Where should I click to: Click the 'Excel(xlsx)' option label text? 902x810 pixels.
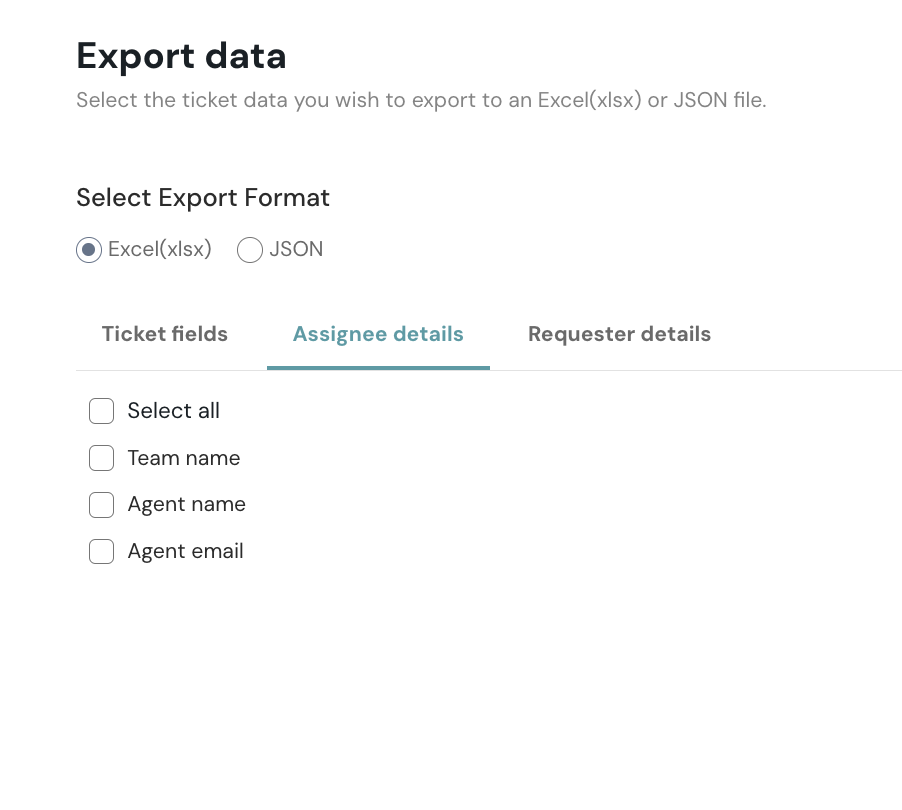(x=160, y=250)
